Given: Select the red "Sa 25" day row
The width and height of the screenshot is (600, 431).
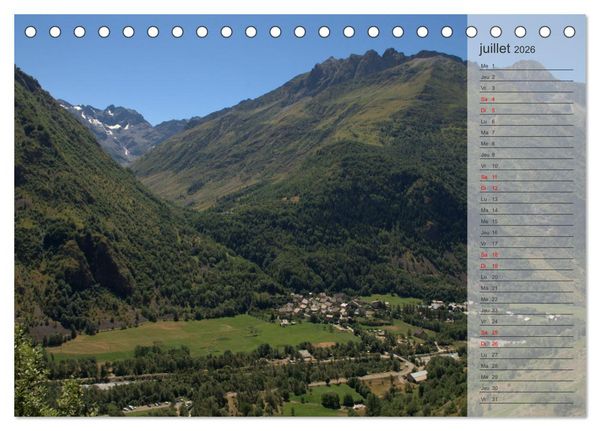Looking at the screenshot, I should 527,332.
